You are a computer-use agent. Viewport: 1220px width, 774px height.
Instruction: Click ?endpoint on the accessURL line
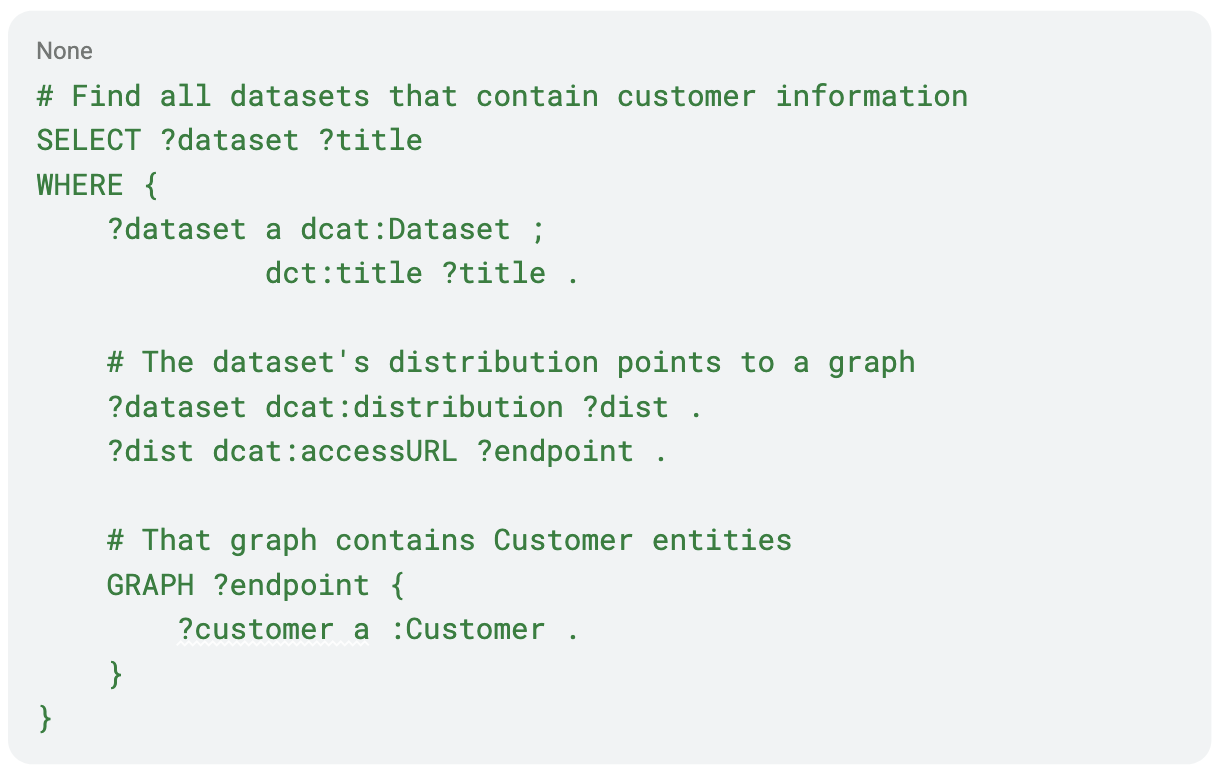[x=555, y=451]
